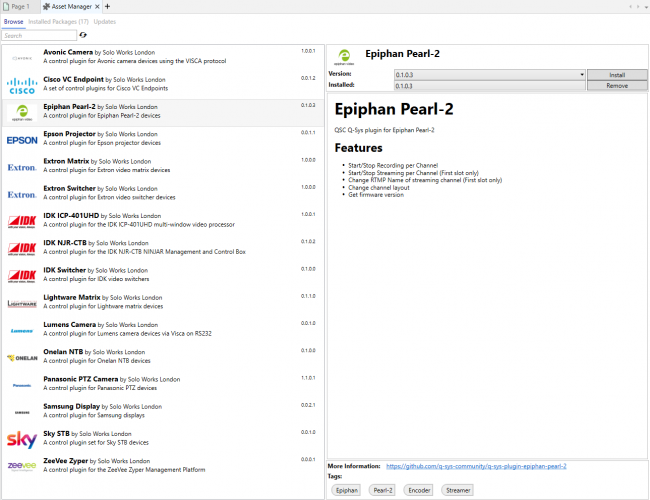
Task: Click ZeeVee Zyper version 0.0.0.1
Action: pyautogui.click(x=308, y=459)
